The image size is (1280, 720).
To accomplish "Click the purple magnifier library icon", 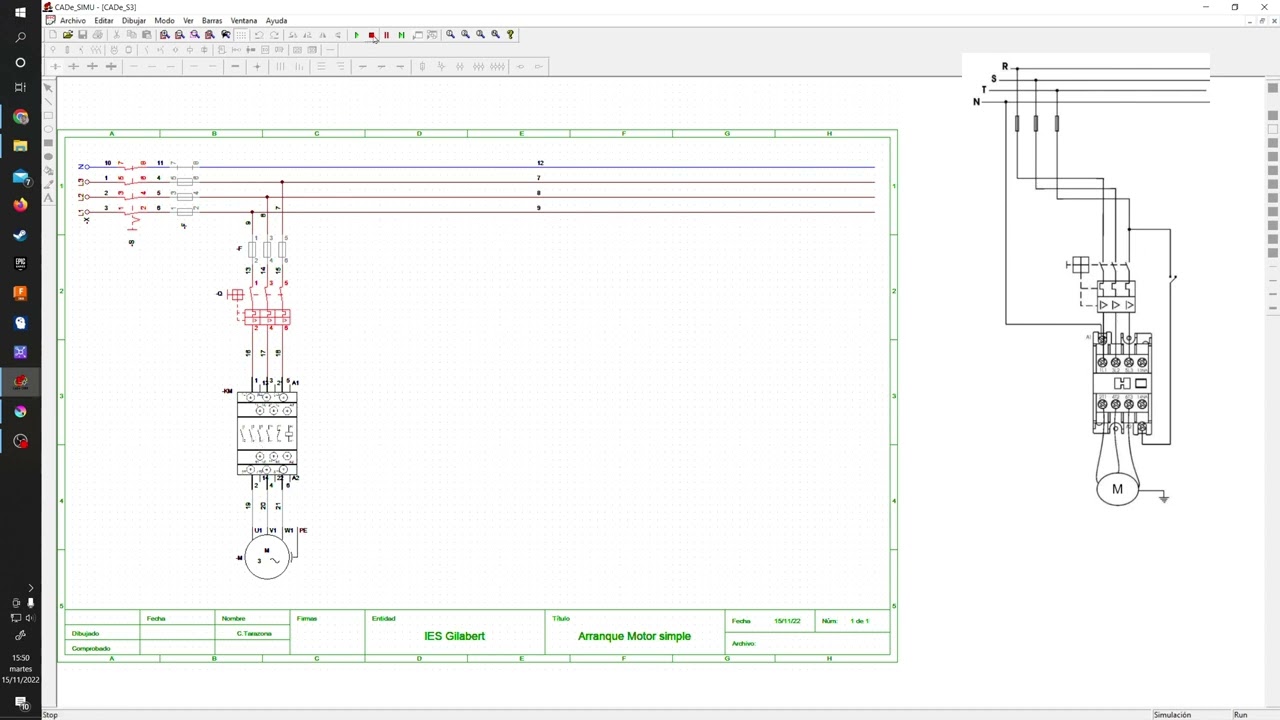I will pyautogui.click(x=195, y=35).
